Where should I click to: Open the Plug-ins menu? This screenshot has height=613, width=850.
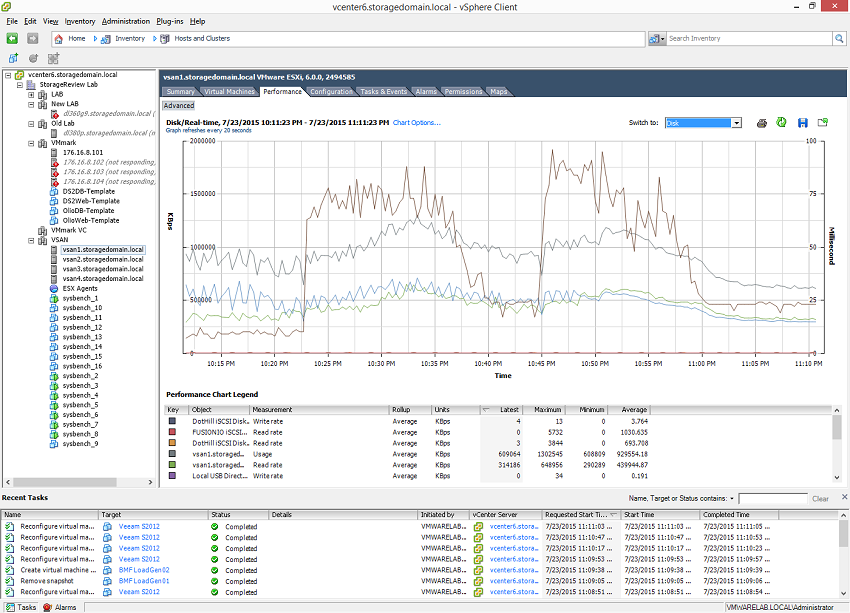(170, 21)
